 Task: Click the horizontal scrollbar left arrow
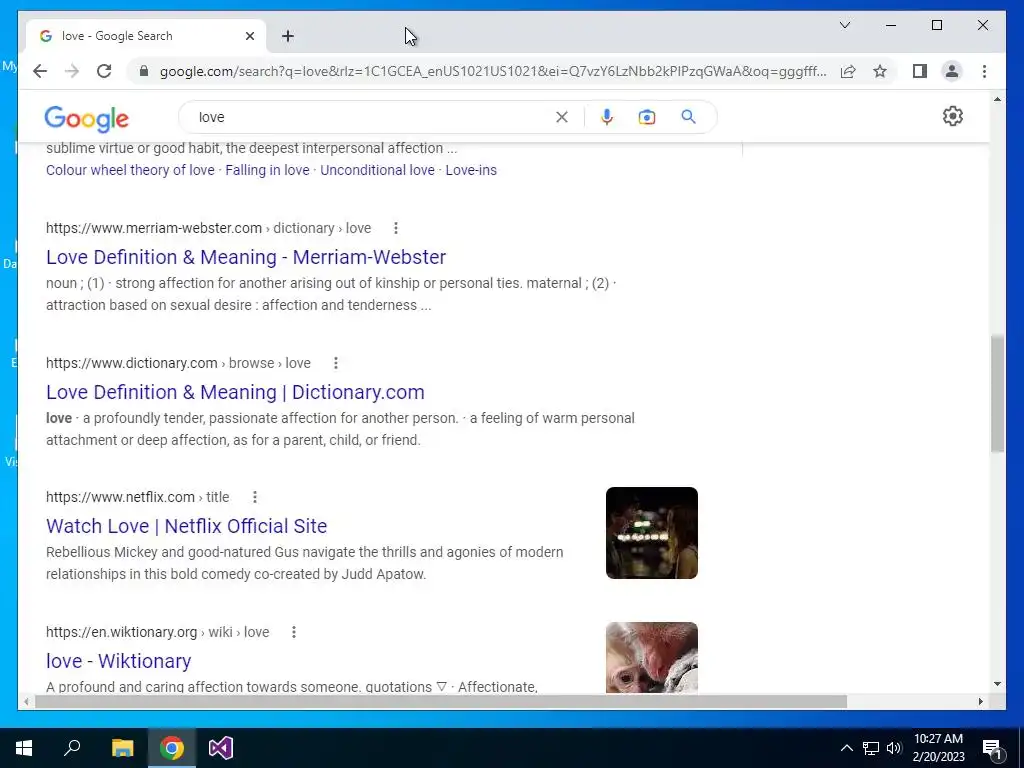tap(25, 701)
